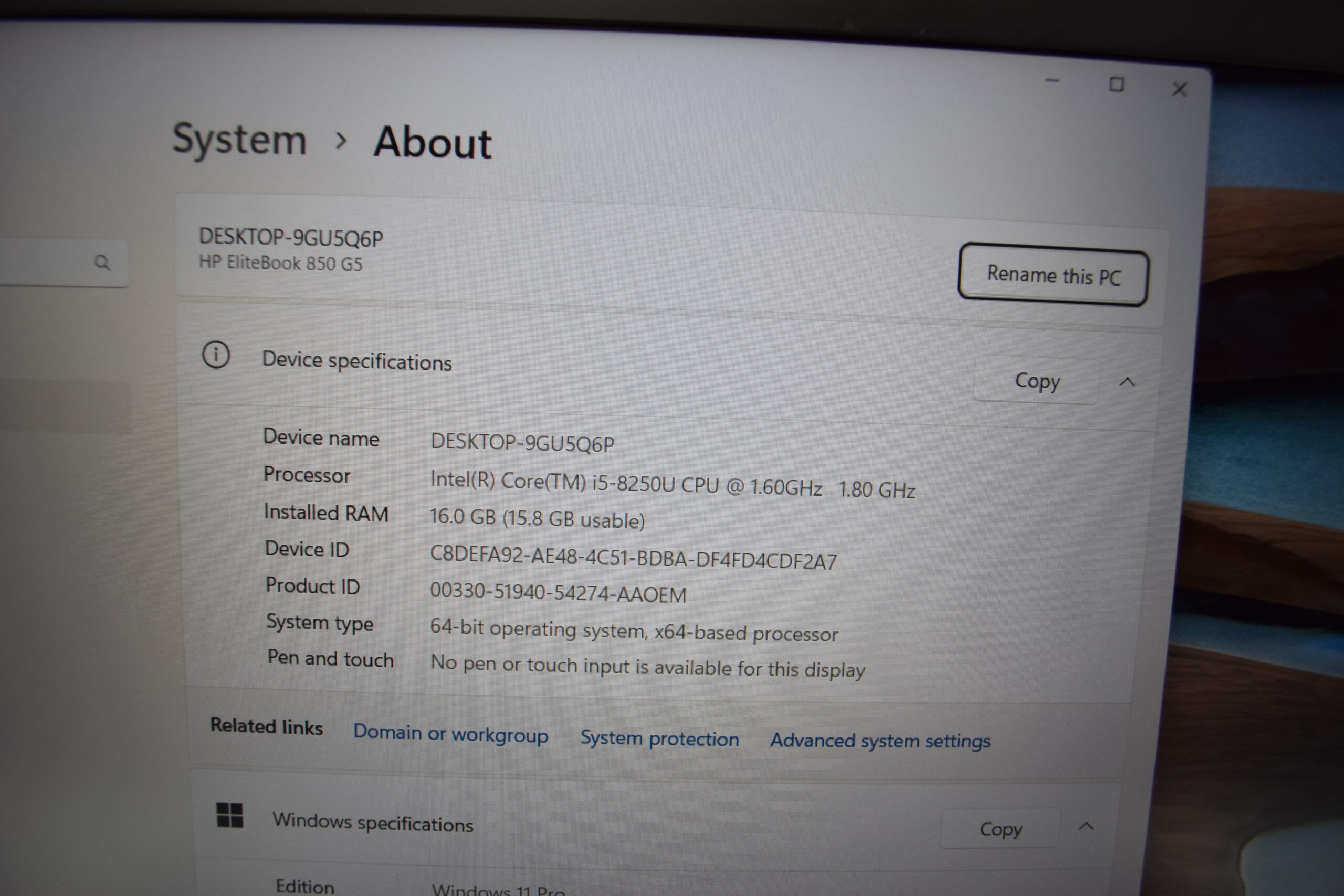Click the Device name value DESKTOP-9GU5Q6P
The height and width of the screenshot is (896, 1344).
coord(522,443)
